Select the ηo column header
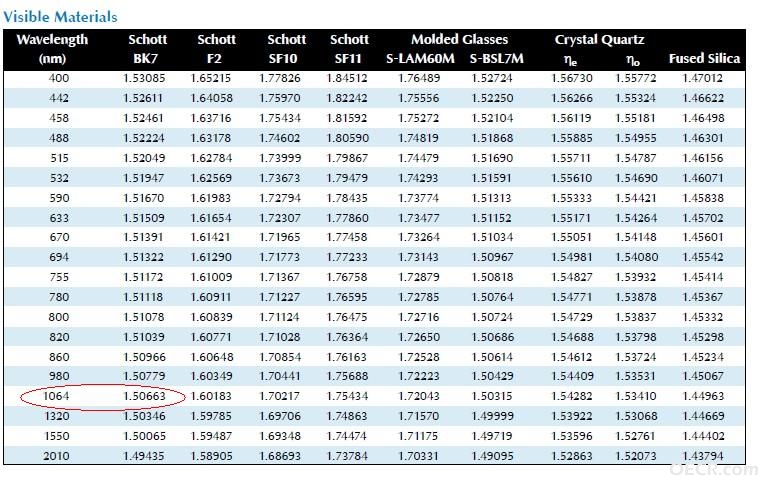 (x=633, y=60)
